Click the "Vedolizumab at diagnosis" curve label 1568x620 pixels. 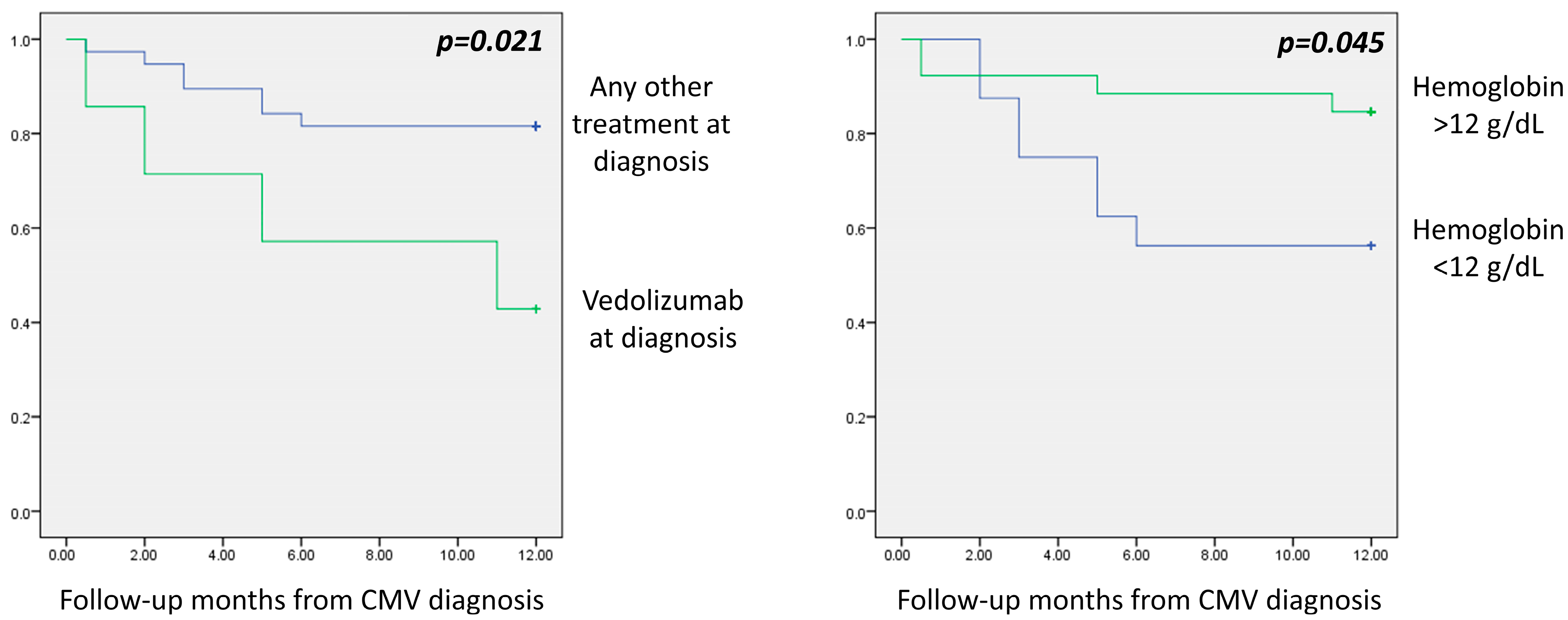[x=663, y=319]
